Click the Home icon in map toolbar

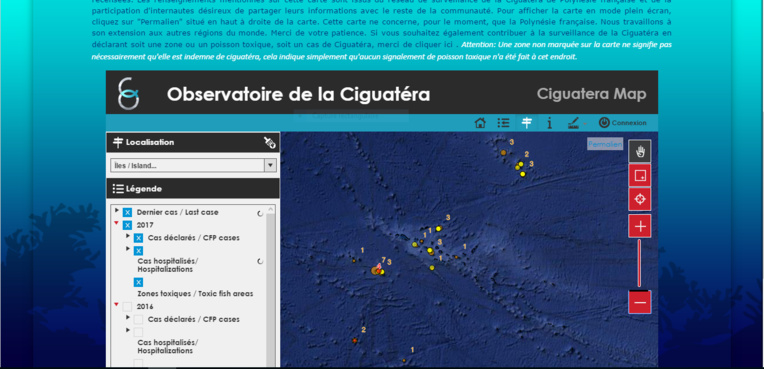click(480, 123)
